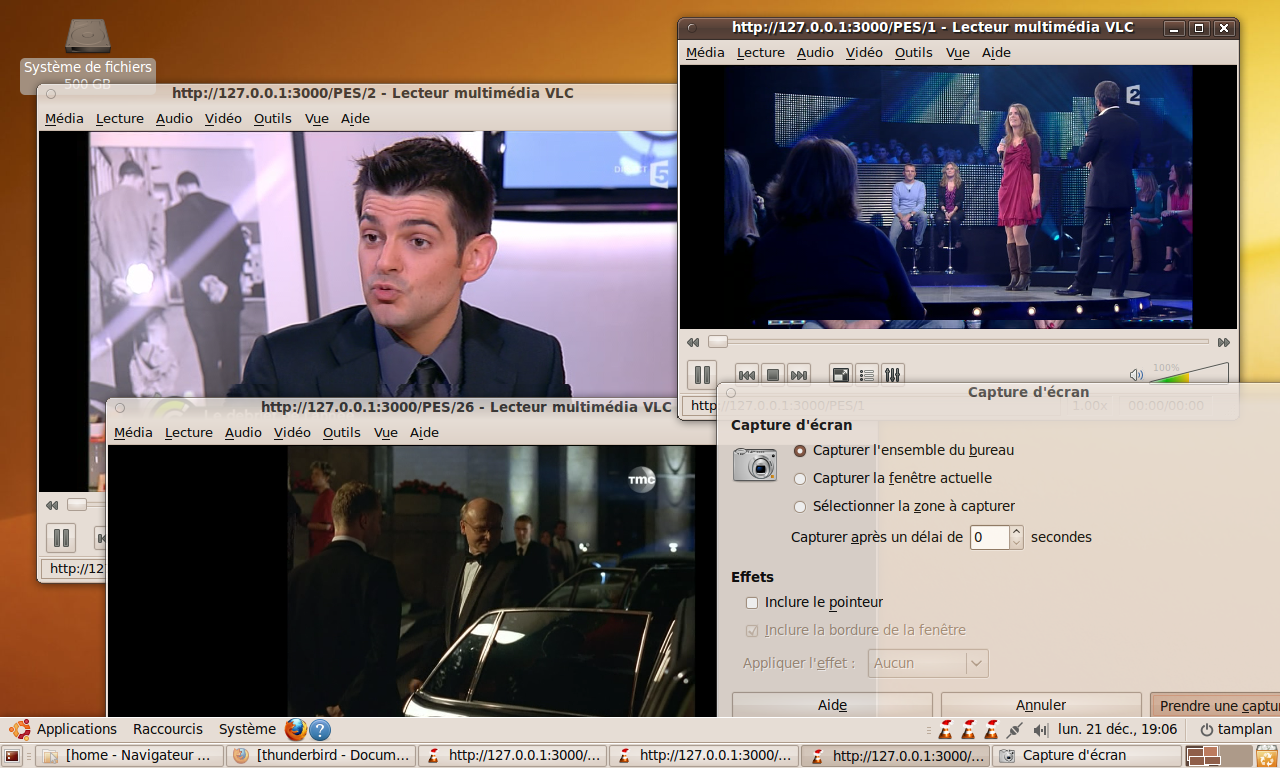Stop playback in the PES/1 VLC window
This screenshot has width=1280, height=768.
772,375
